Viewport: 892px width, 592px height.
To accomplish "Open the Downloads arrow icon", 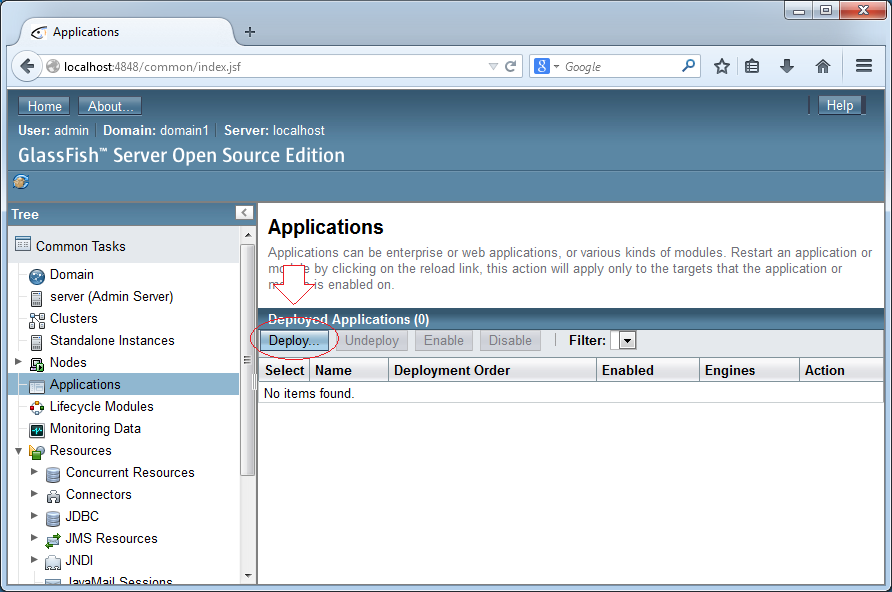I will point(787,67).
